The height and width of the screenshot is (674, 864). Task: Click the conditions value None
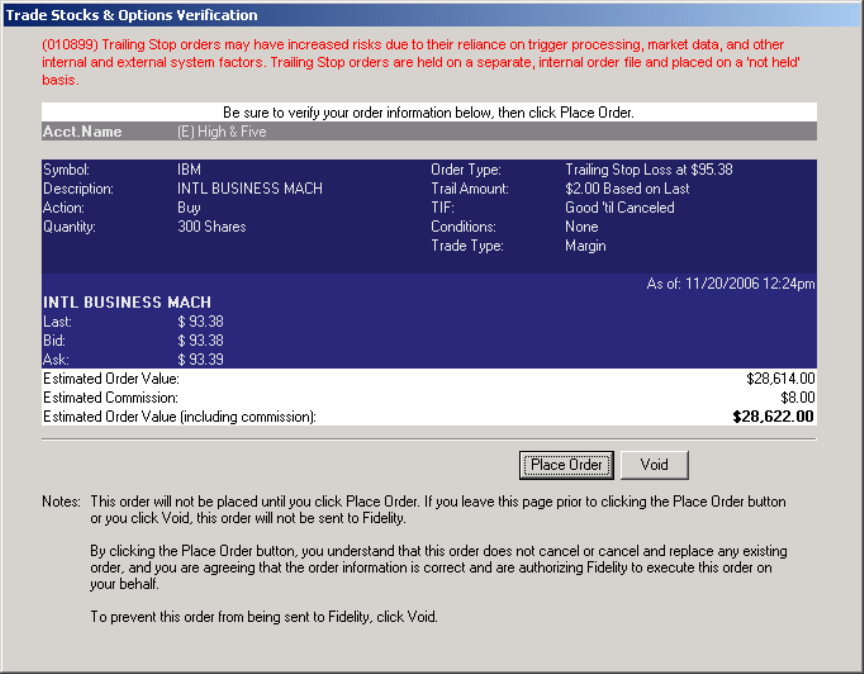pyautogui.click(x=581, y=227)
